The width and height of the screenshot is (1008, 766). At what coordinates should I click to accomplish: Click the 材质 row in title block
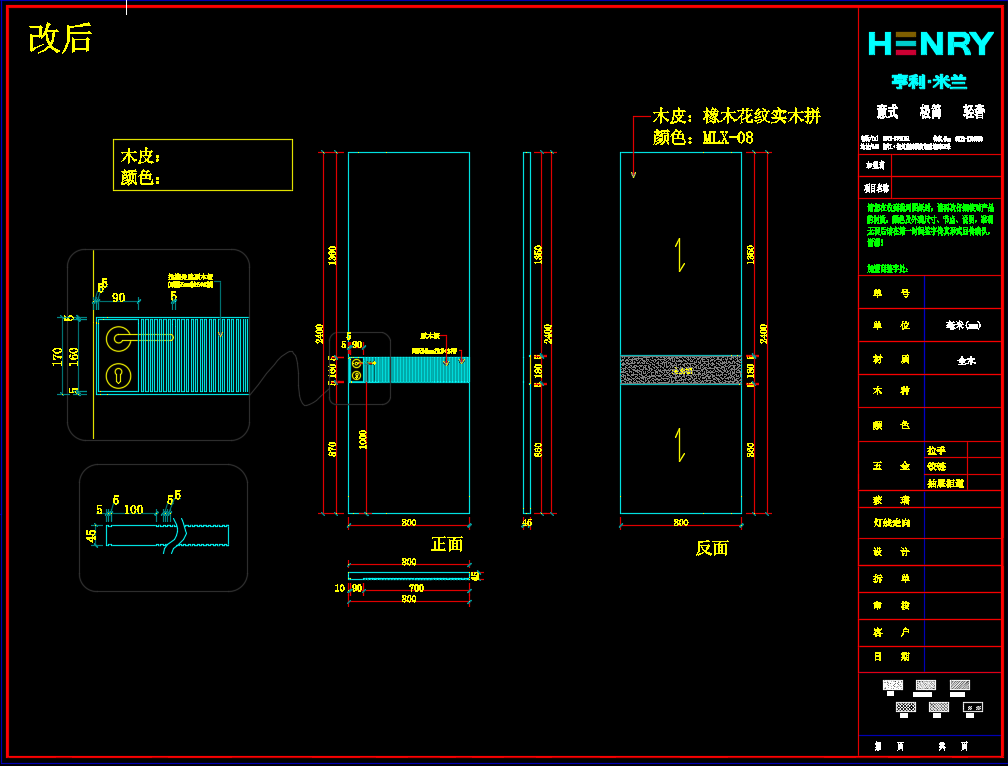click(891, 359)
